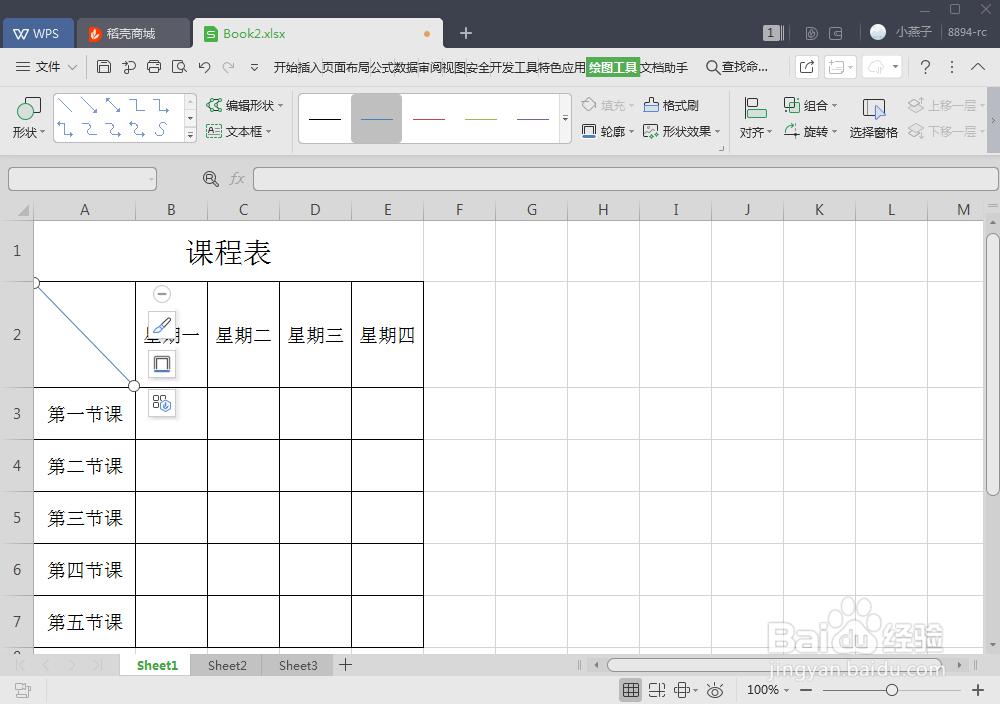Click the WPS home tab

point(38,33)
